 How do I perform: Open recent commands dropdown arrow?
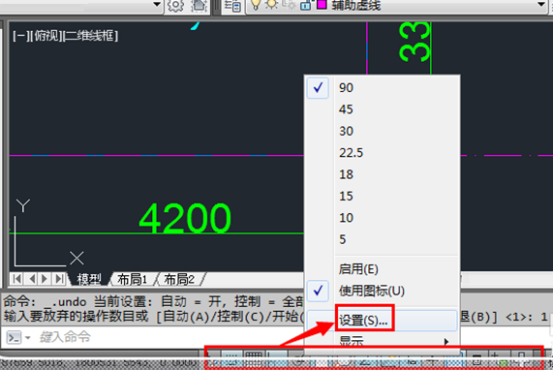(x=28, y=338)
